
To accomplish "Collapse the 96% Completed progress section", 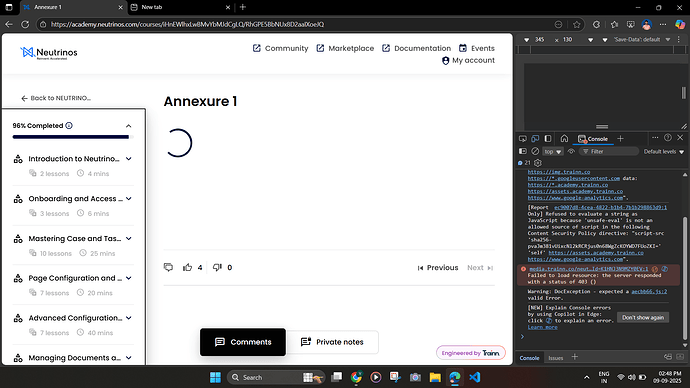I will [128, 126].
